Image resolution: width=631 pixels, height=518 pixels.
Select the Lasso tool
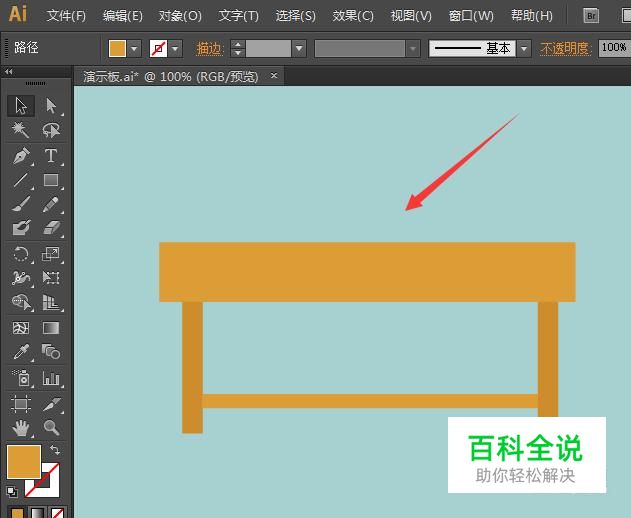[51, 130]
